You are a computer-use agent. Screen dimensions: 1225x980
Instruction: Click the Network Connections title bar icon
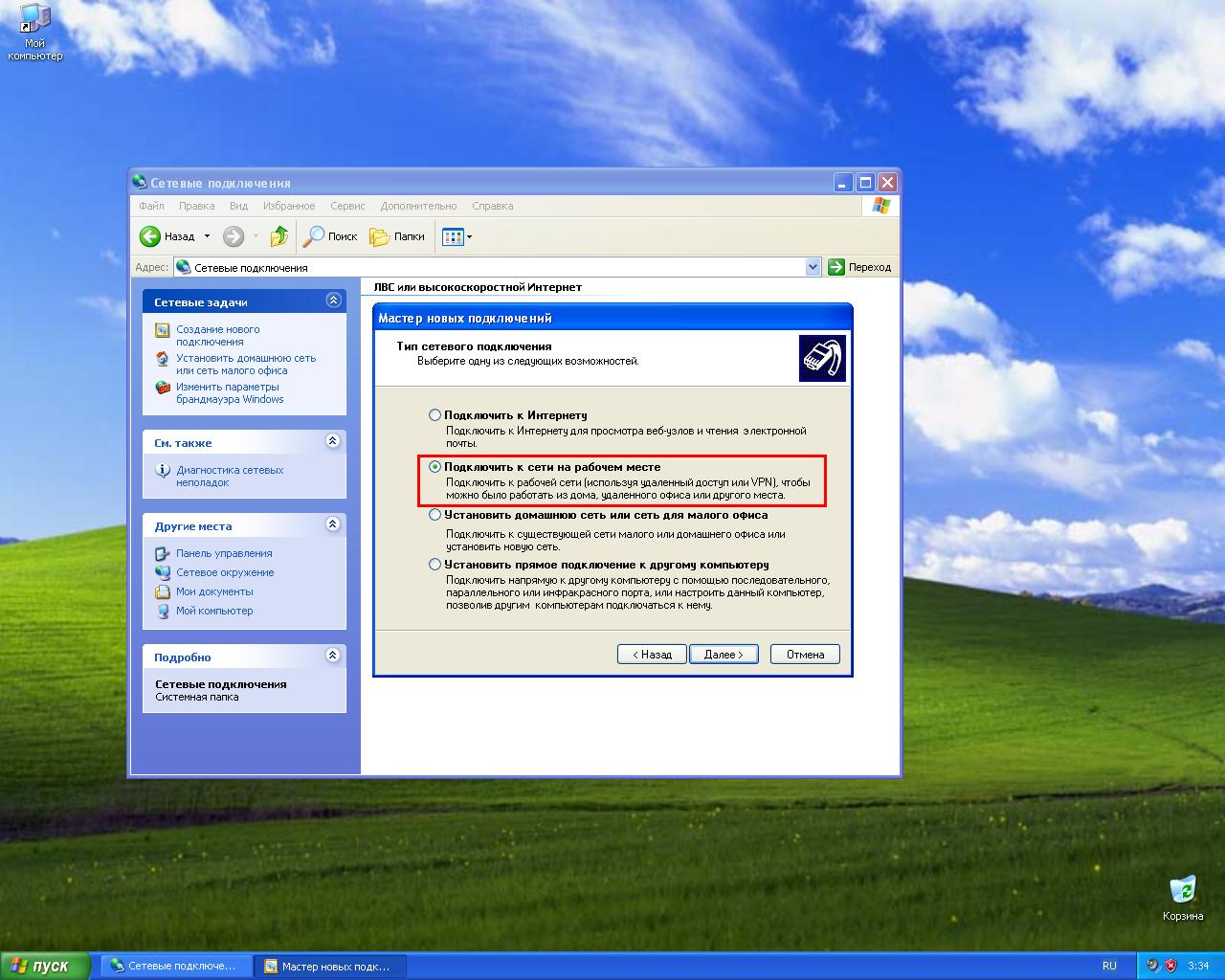pos(140,182)
